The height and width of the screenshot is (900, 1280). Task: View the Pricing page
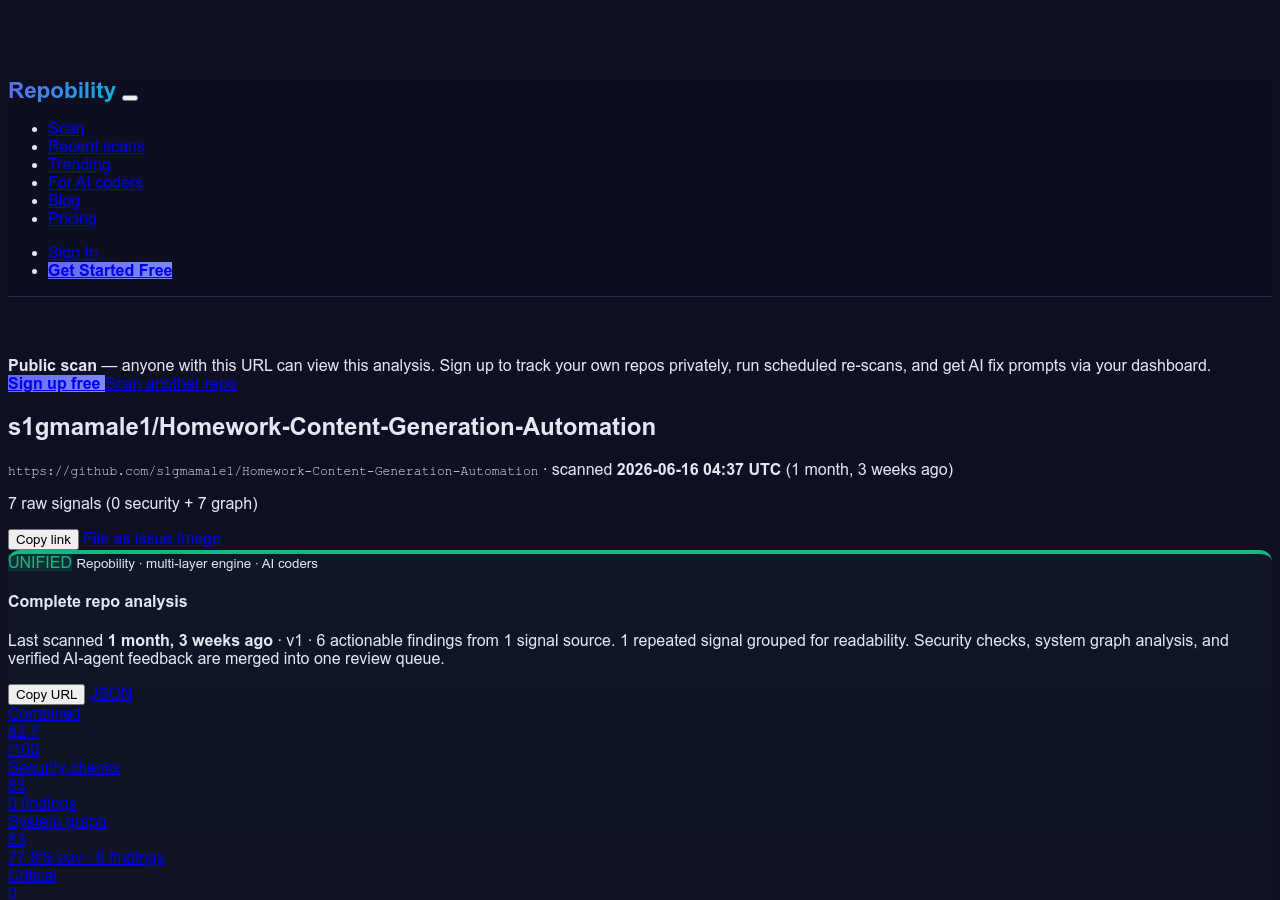(x=72, y=218)
